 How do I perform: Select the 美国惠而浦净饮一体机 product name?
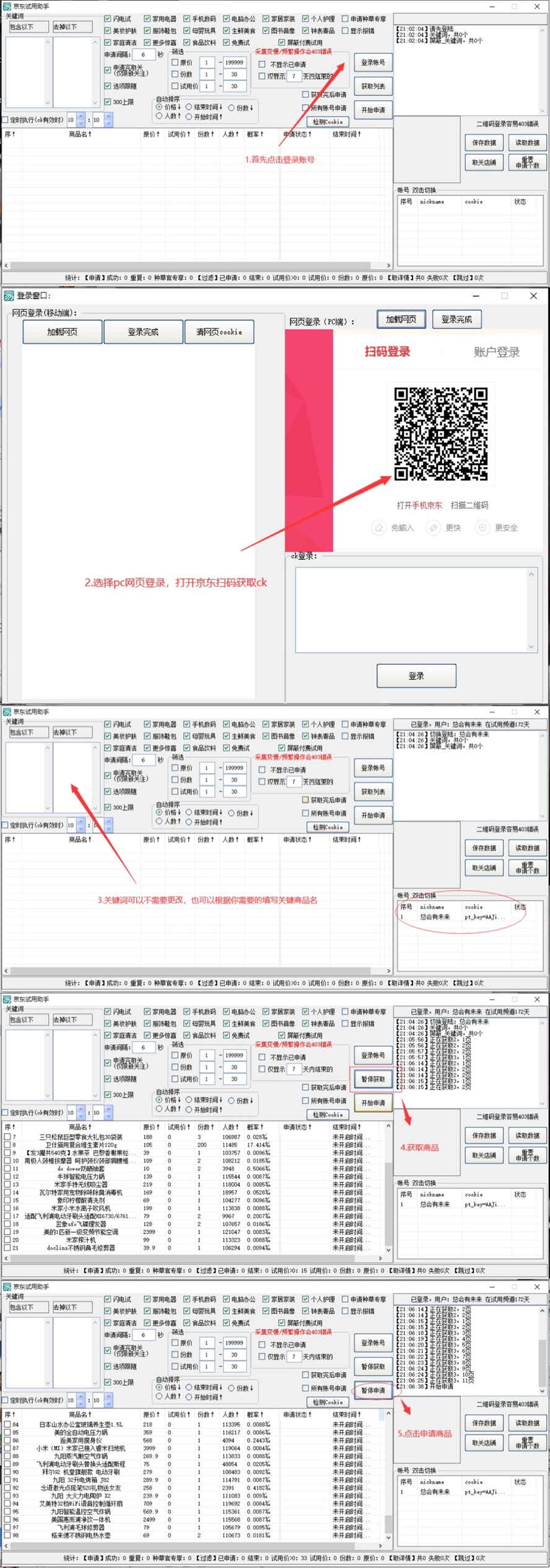tap(81, 1519)
